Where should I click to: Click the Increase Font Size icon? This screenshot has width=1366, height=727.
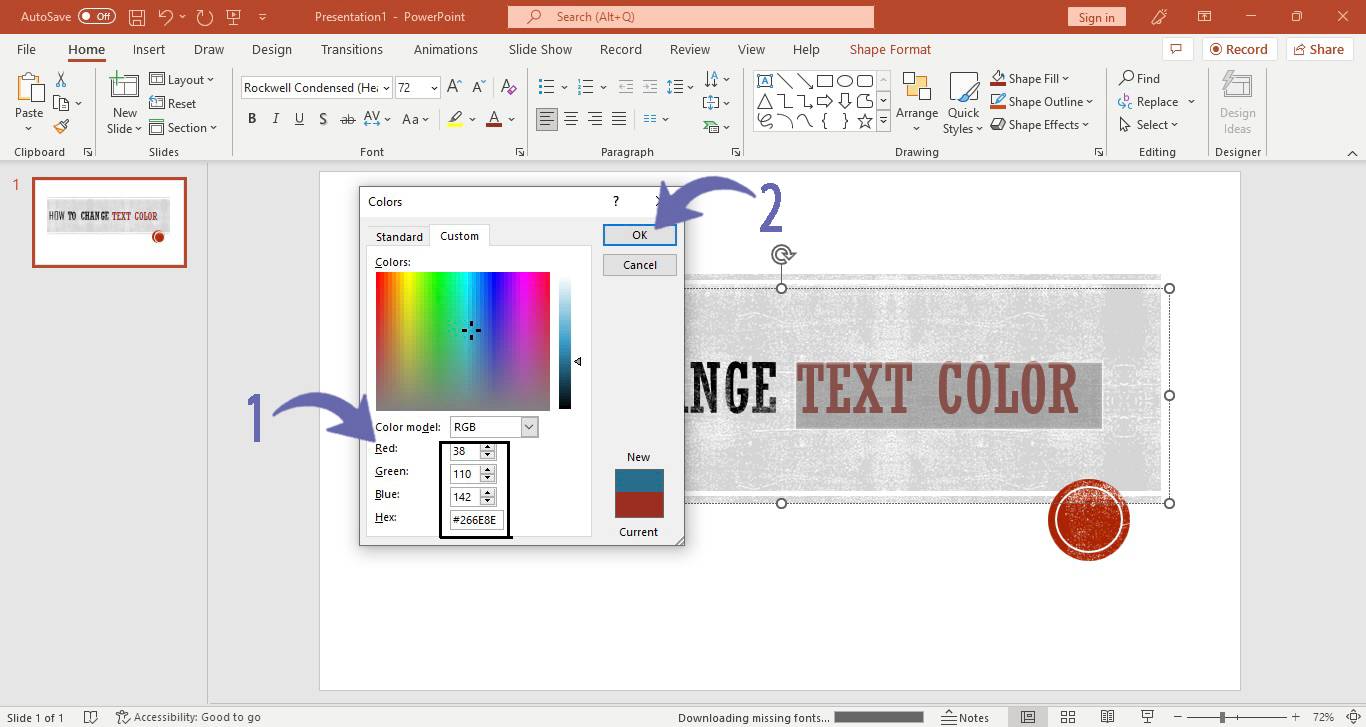point(454,87)
